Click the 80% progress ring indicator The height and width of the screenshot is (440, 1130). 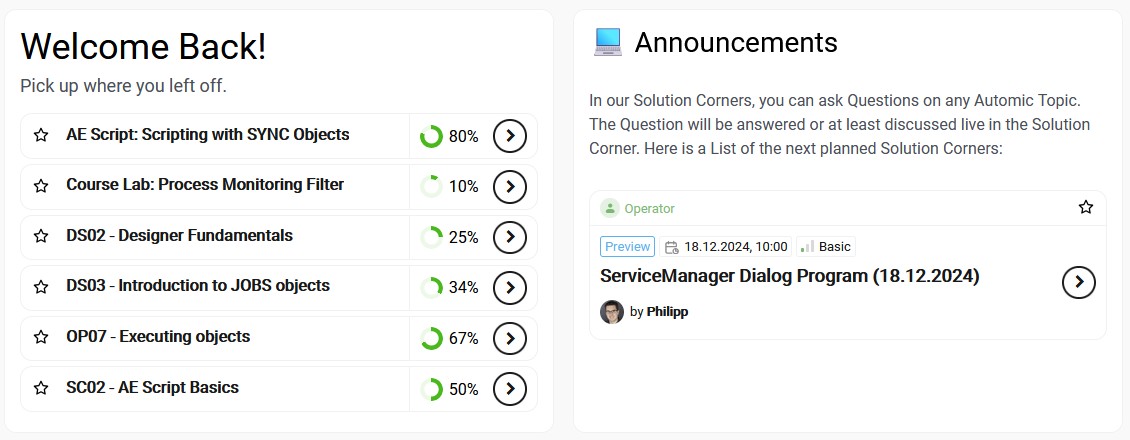(x=431, y=136)
